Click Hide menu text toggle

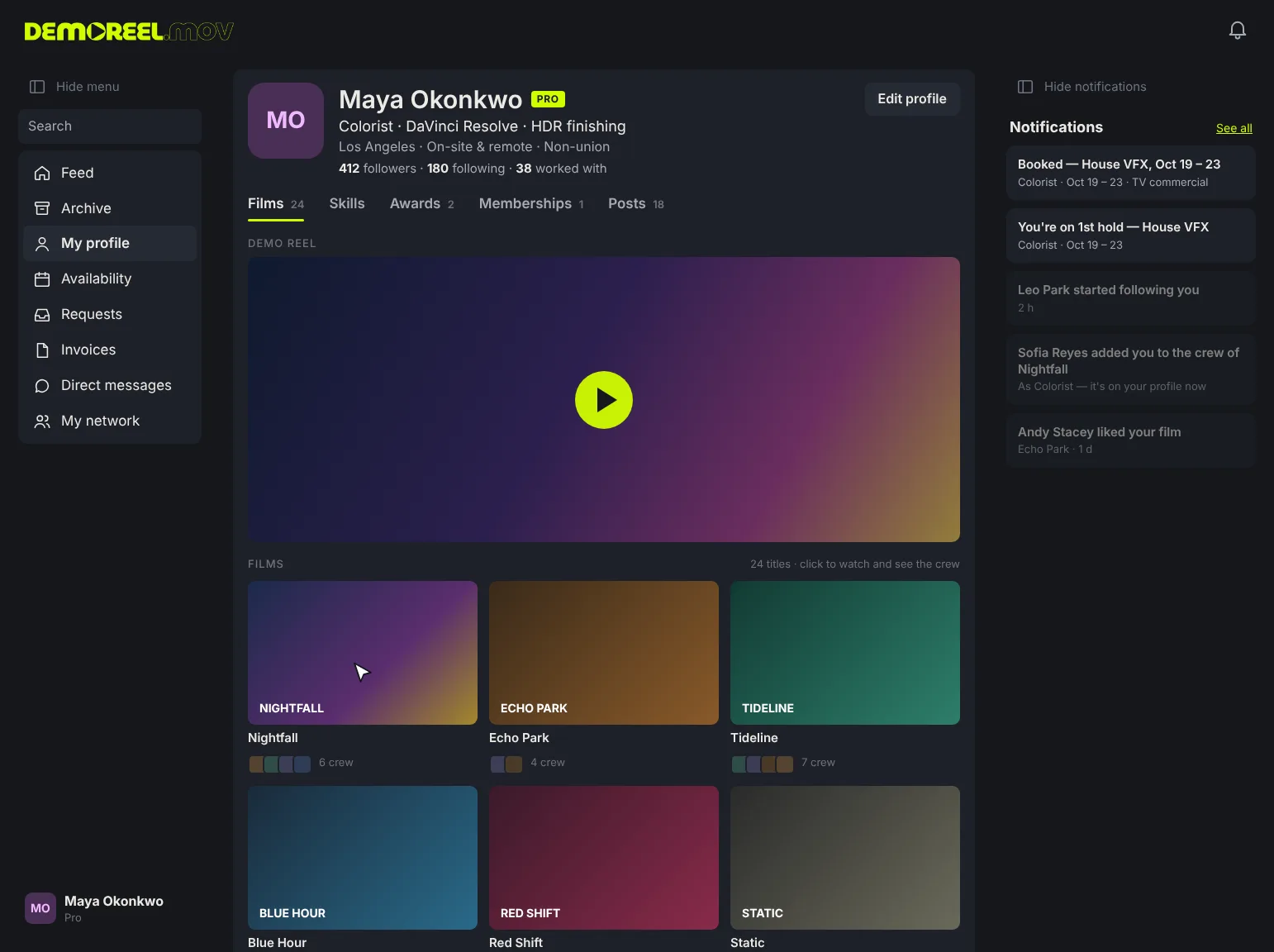[x=88, y=87]
